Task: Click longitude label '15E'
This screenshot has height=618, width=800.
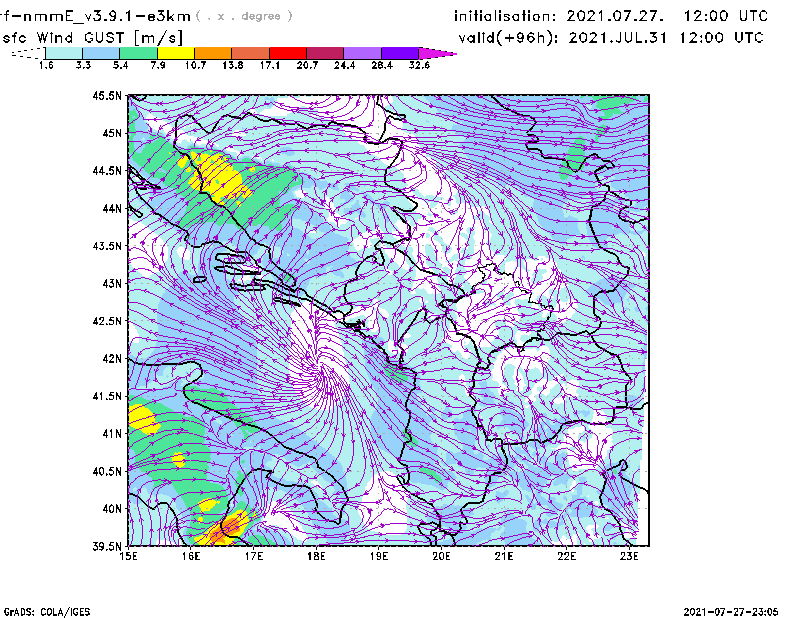Action: point(129,556)
